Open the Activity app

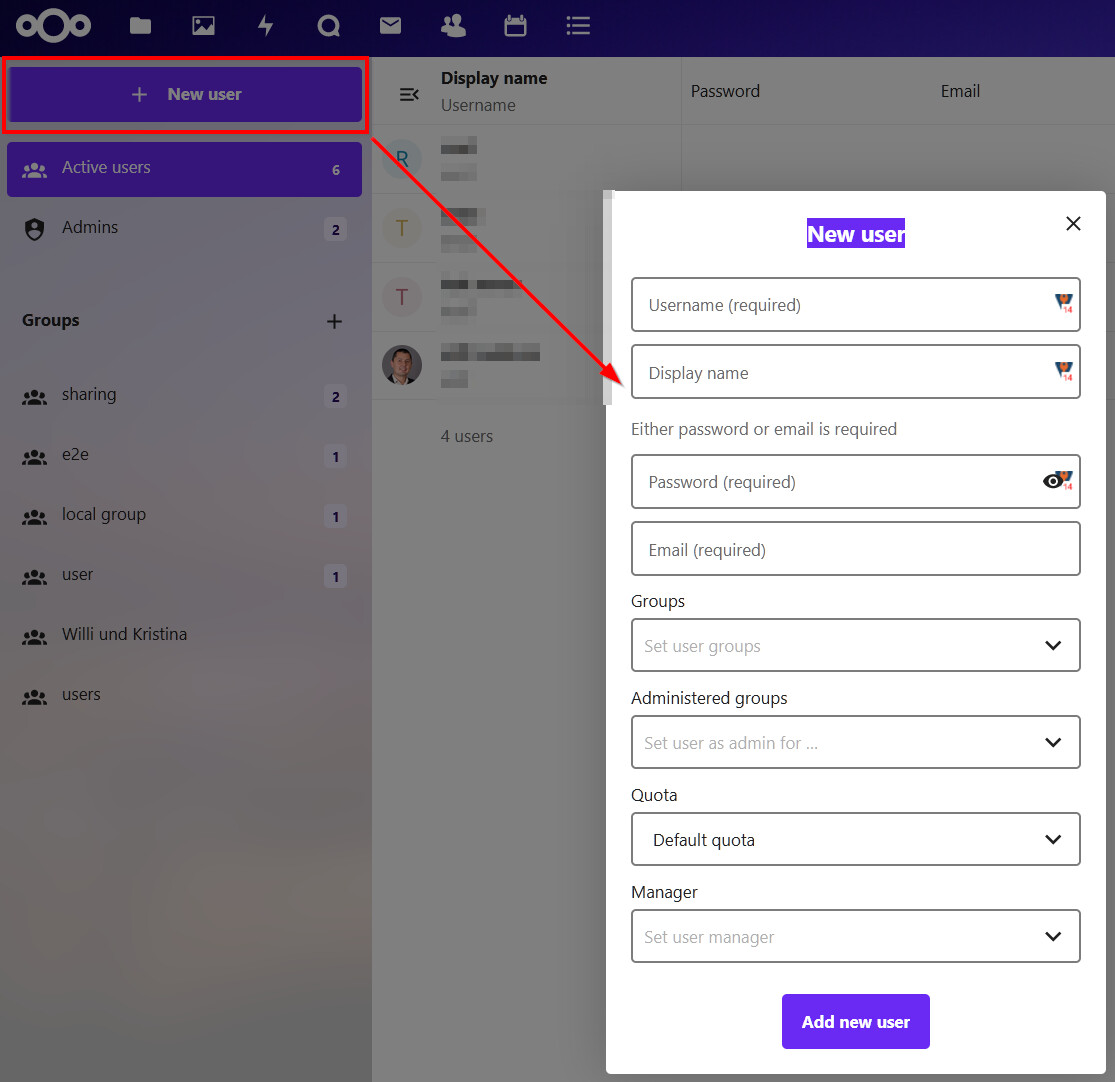[265, 26]
